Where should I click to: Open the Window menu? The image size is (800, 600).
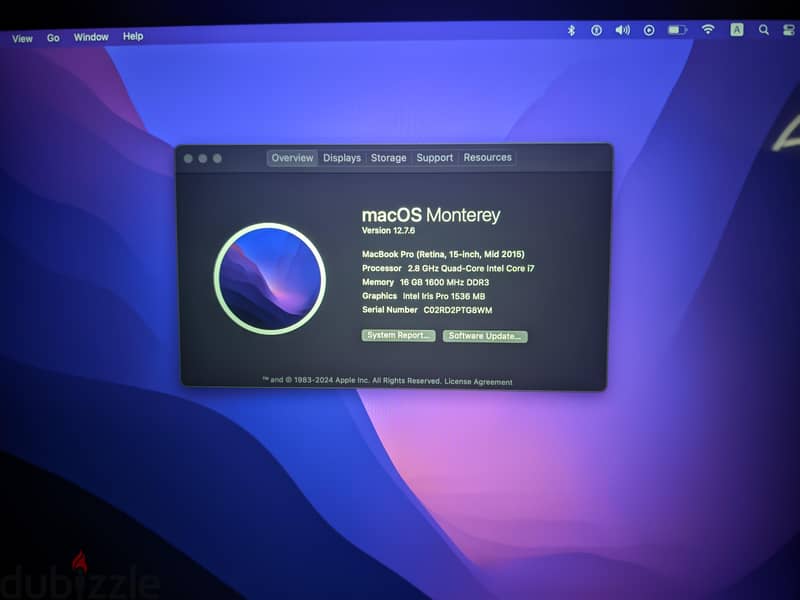pyautogui.click(x=91, y=37)
